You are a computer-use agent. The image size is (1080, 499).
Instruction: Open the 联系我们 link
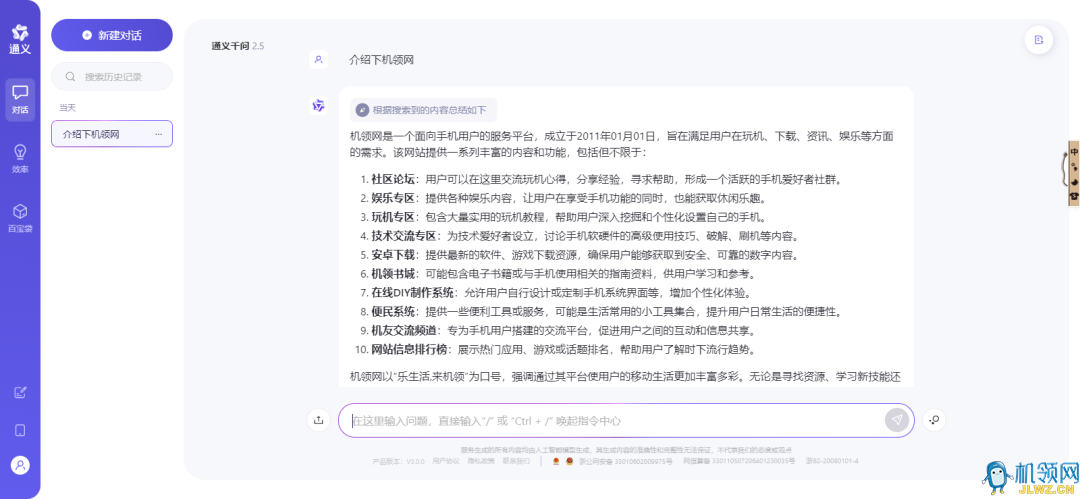pos(516,460)
